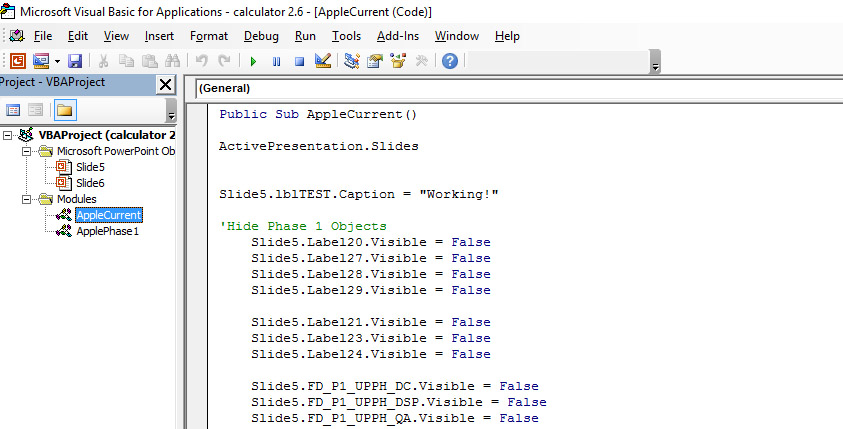Toggle Folders view in Project panel
843x429 pixels.
[x=65, y=110]
